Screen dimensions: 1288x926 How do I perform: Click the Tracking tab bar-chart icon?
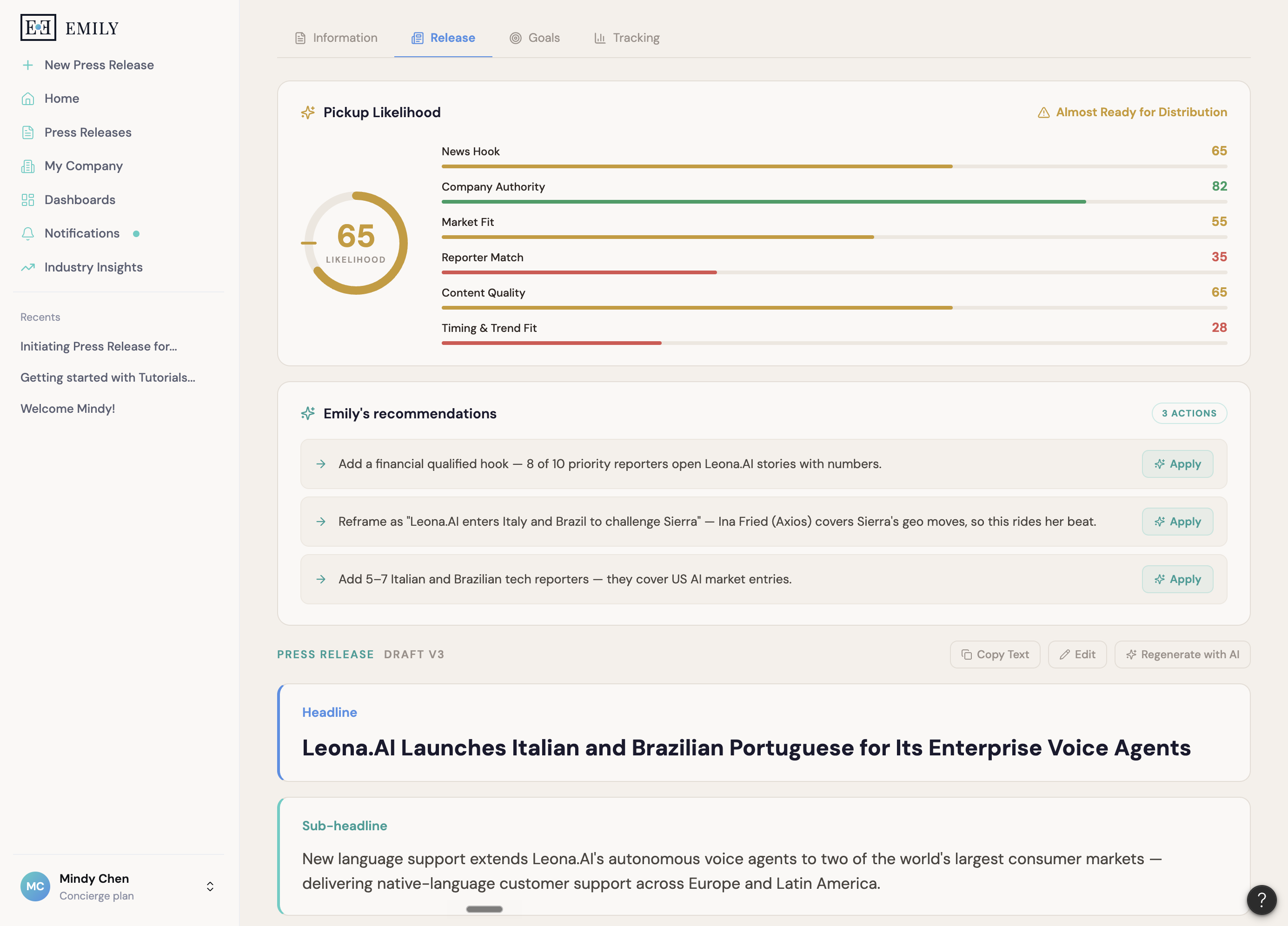pos(600,38)
